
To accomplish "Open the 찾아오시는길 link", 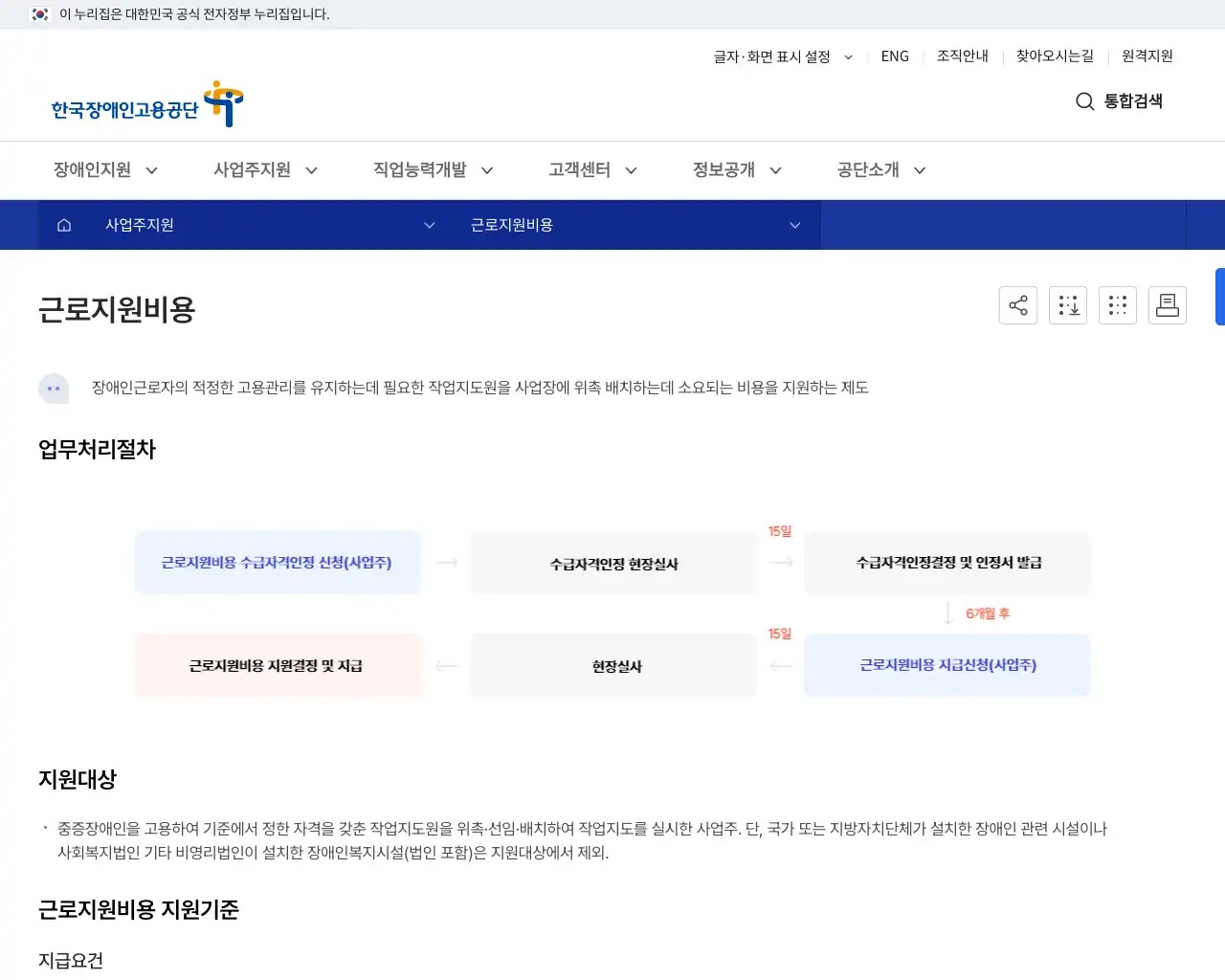I will (1055, 56).
